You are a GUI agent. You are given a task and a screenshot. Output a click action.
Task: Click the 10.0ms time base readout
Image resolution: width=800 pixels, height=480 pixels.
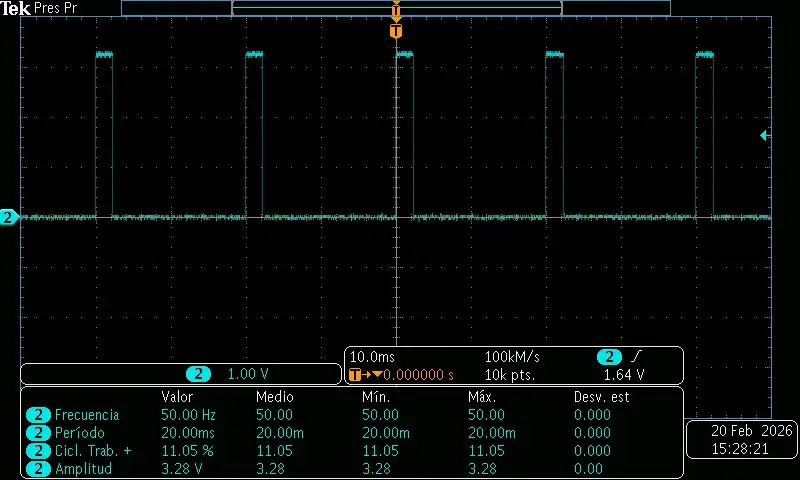tap(372, 357)
